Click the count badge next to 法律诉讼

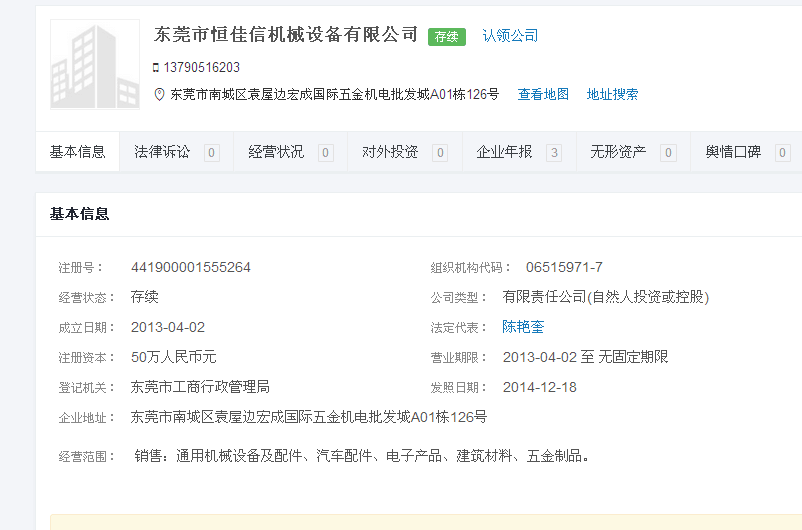tap(211, 153)
